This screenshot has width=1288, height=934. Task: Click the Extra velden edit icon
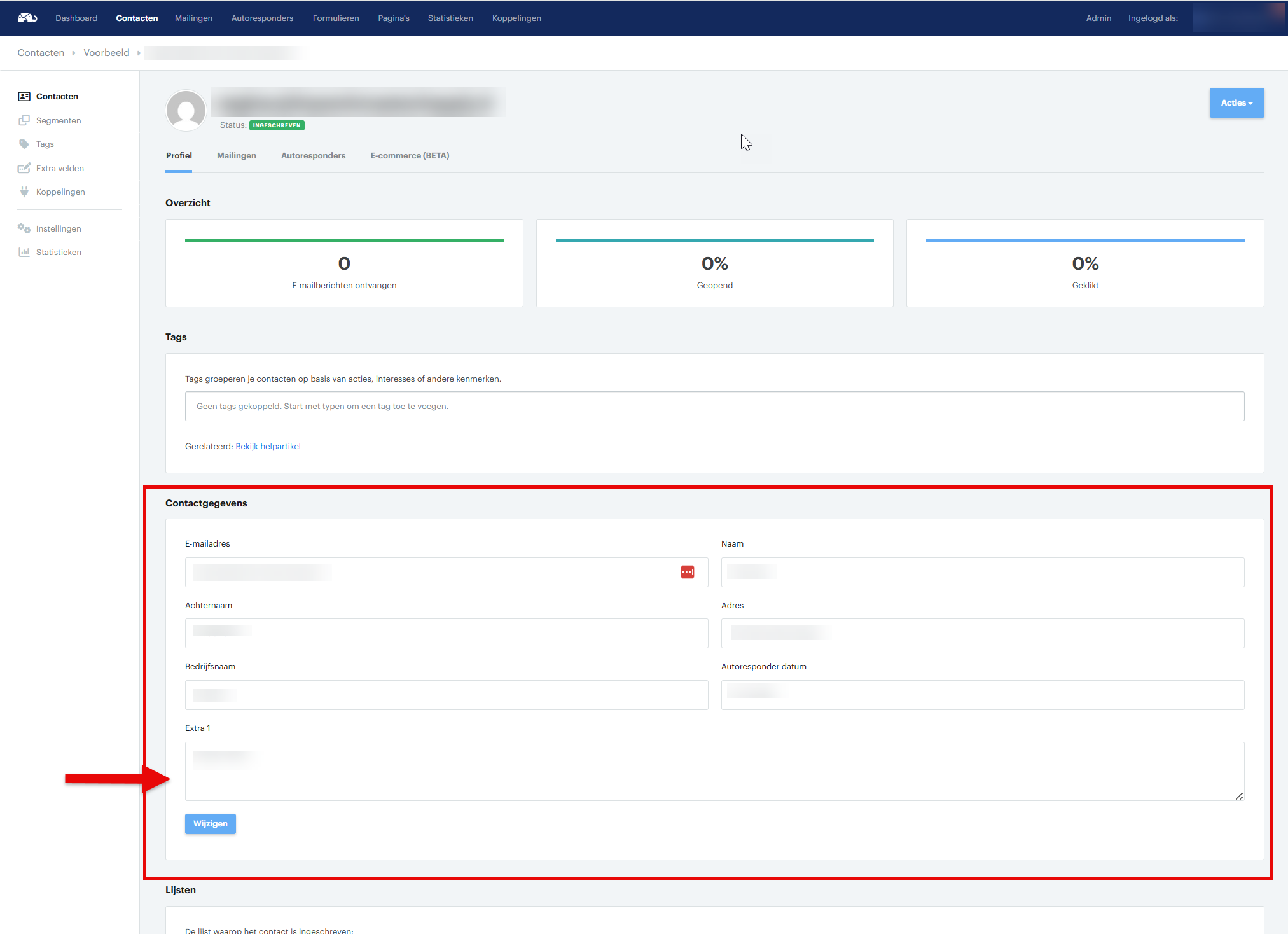click(x=24, y=168)
